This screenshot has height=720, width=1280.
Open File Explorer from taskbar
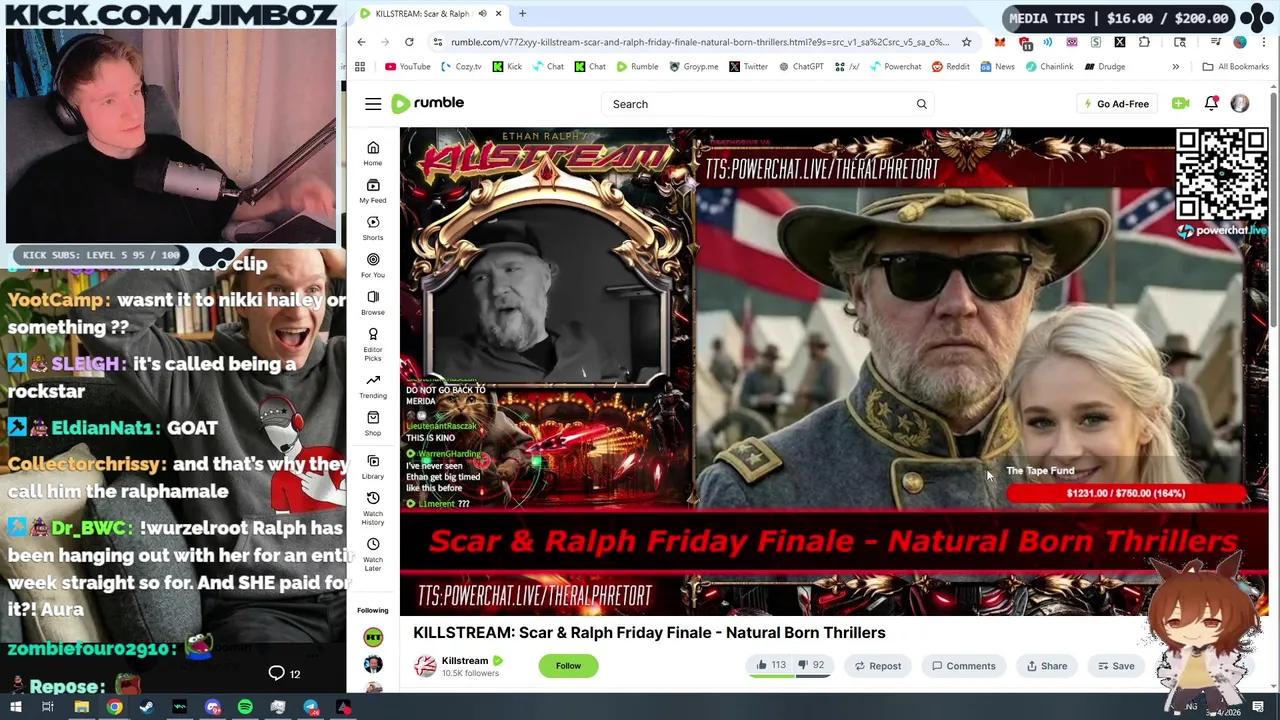click(81, 707)
